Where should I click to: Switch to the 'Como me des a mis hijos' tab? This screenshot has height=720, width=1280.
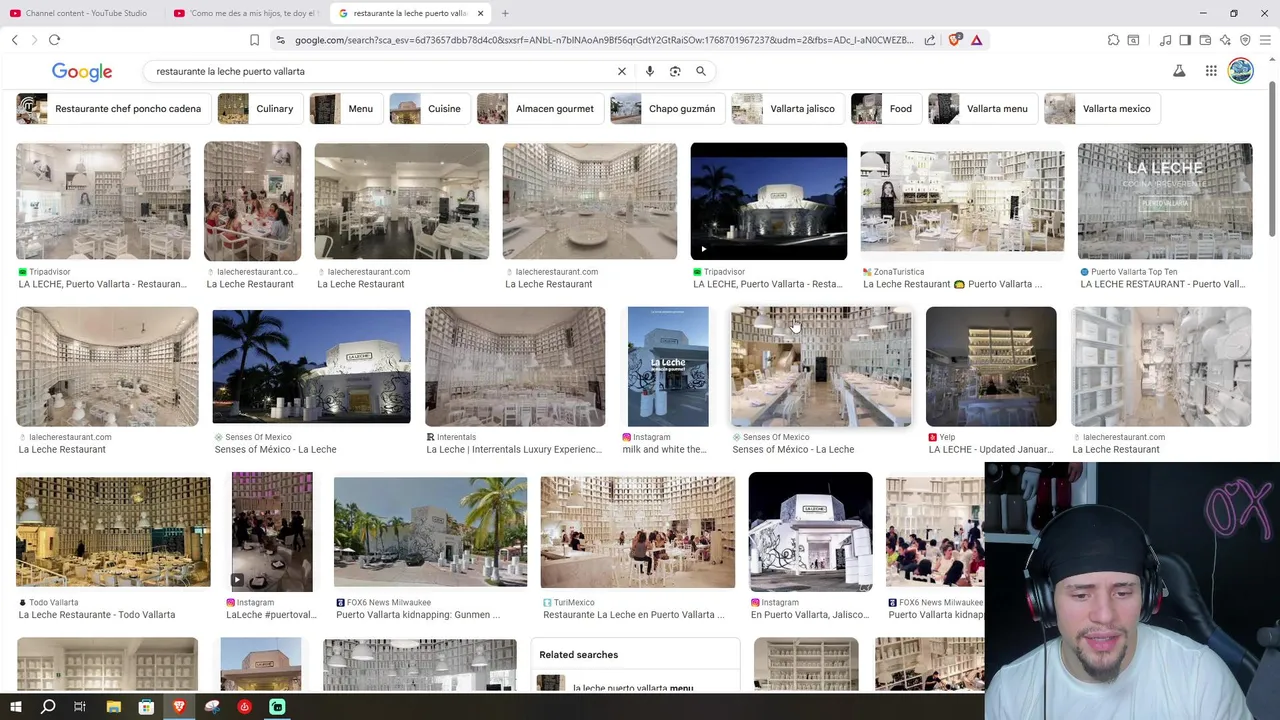pos(246,13)
